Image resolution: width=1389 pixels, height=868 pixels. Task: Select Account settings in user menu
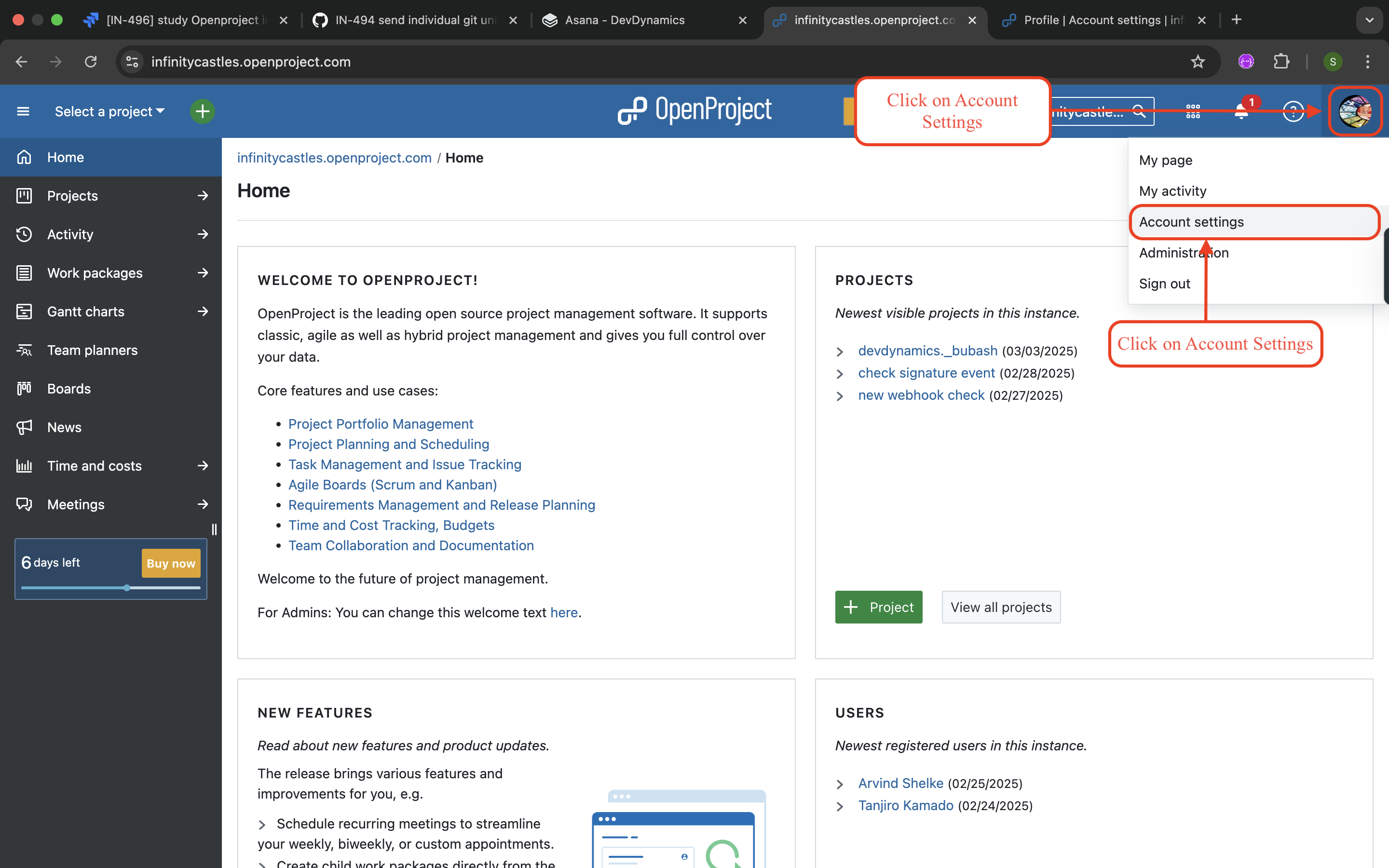(1192, 222)
